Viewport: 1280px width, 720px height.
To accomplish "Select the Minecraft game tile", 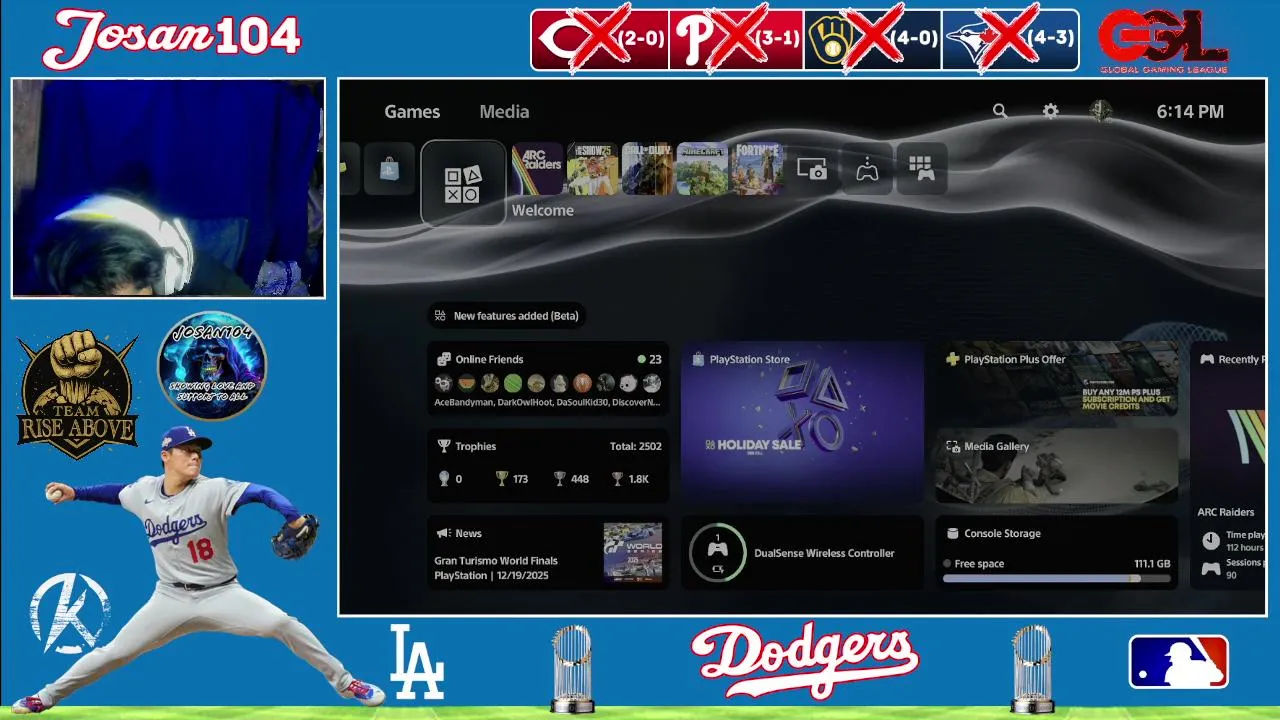I will point(702,169).
